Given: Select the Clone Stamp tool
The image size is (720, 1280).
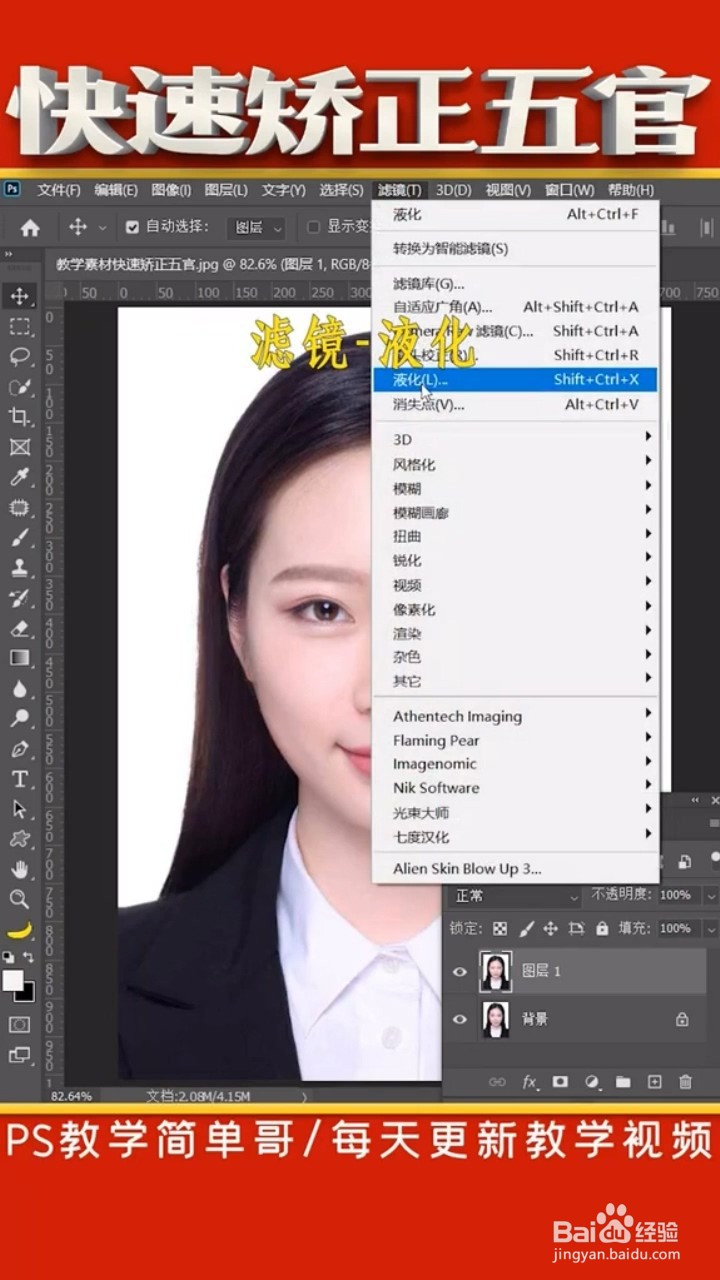Looking at the screenshot, I should tap(20, 568).
